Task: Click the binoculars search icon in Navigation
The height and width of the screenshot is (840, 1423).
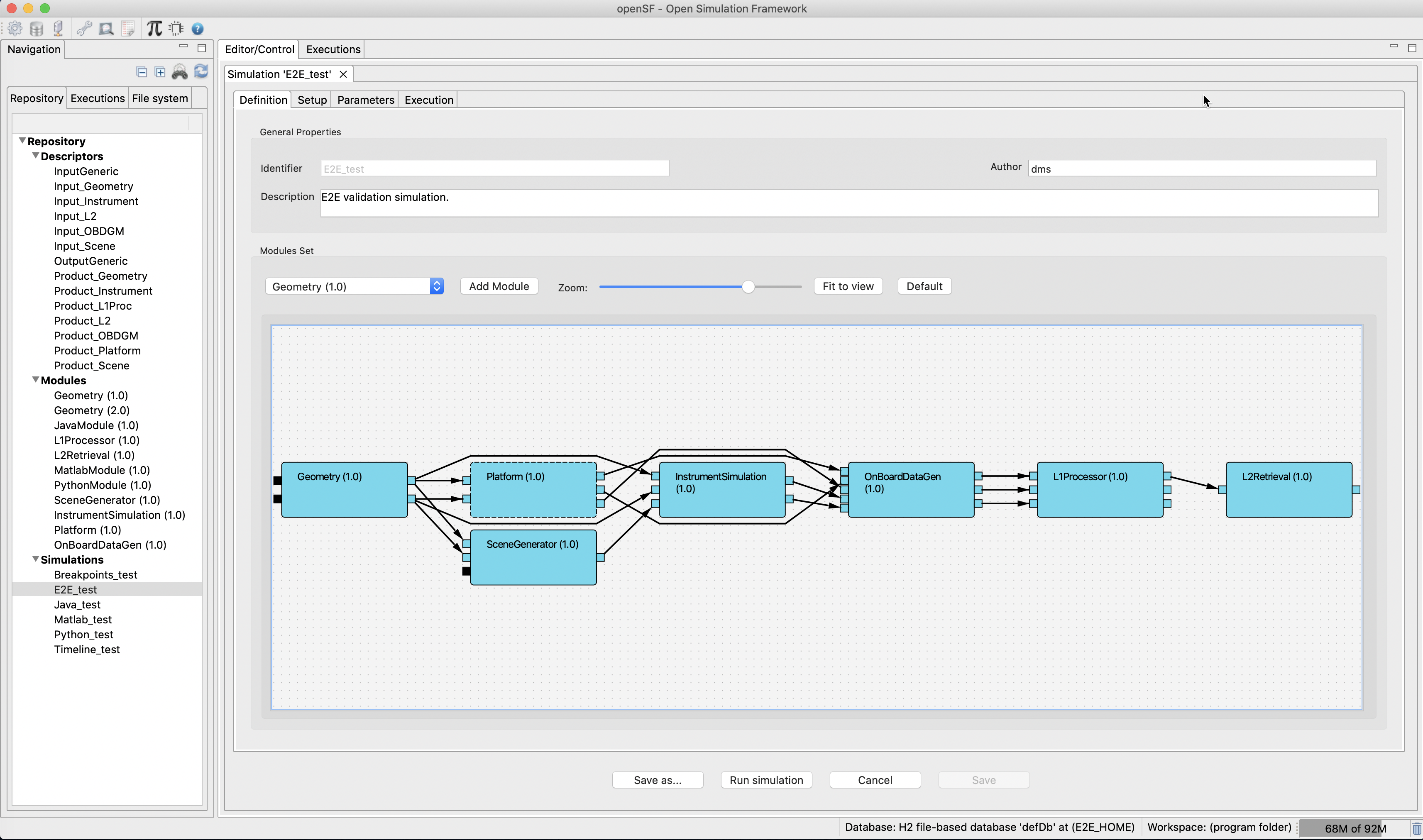Action: point(179,72)
